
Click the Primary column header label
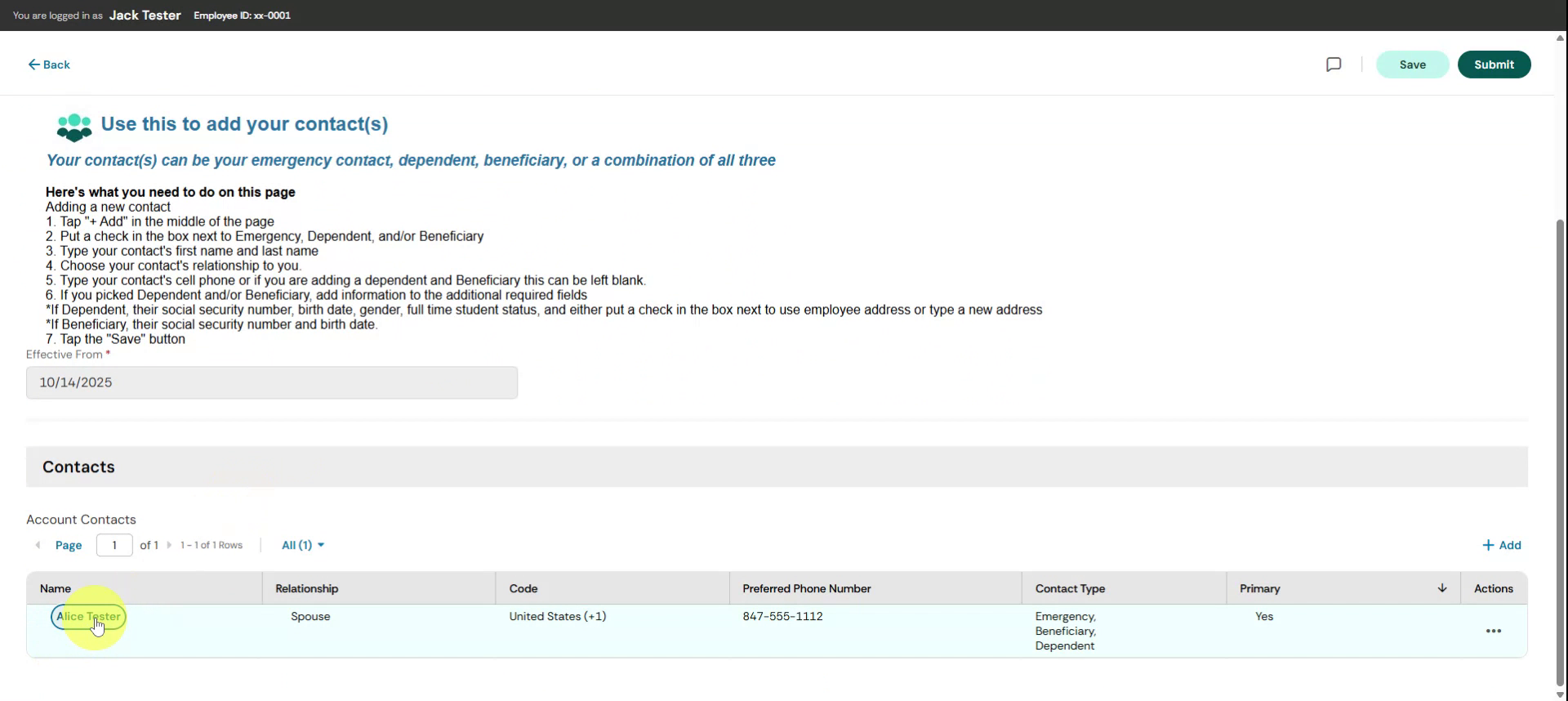[1259, 588]
